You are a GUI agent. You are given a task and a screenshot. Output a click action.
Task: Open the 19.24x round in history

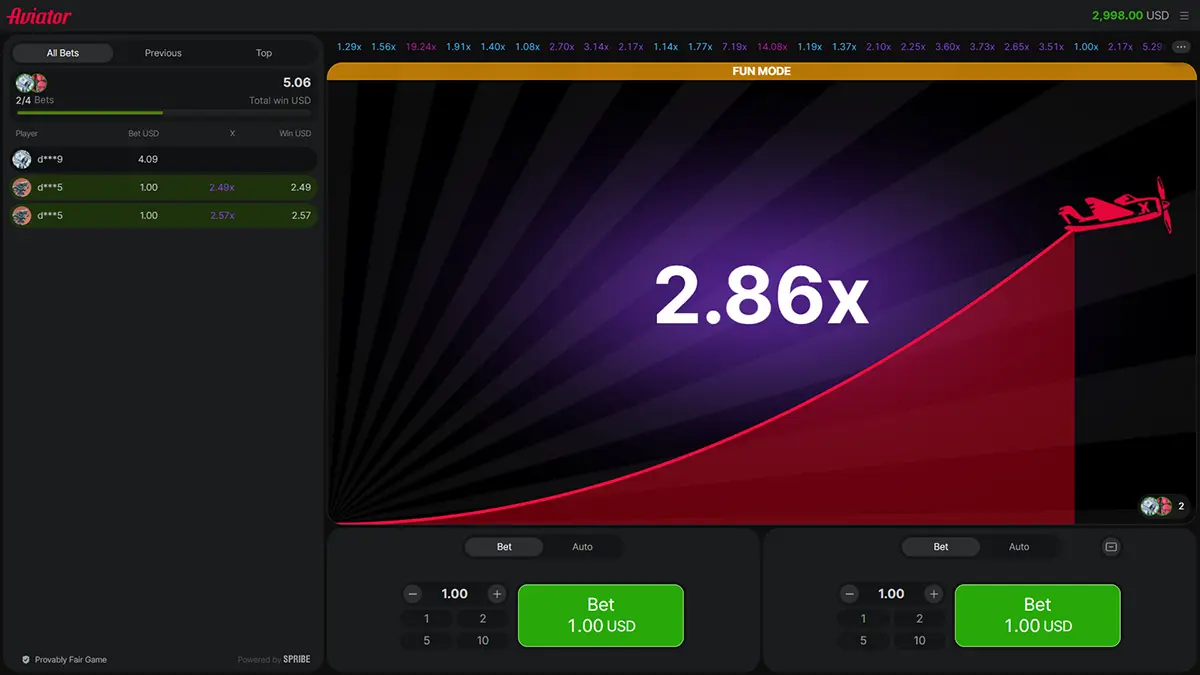point(421,47)
